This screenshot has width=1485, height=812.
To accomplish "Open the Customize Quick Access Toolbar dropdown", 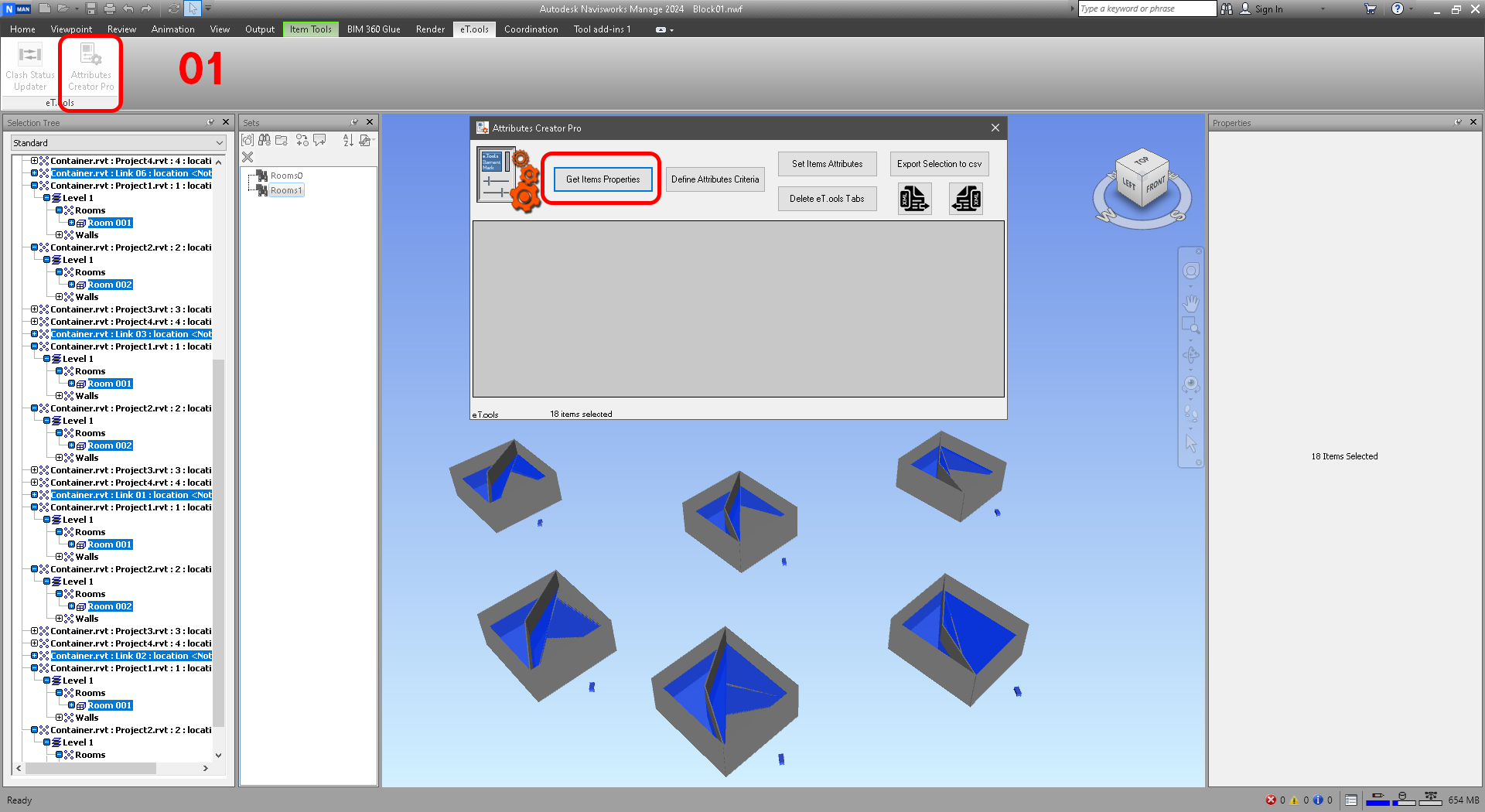I will click(208, 9).
